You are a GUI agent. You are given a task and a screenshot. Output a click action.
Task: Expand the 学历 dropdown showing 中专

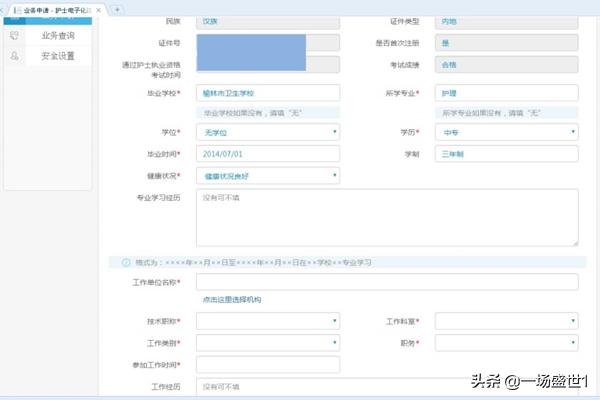click(508, 132)
